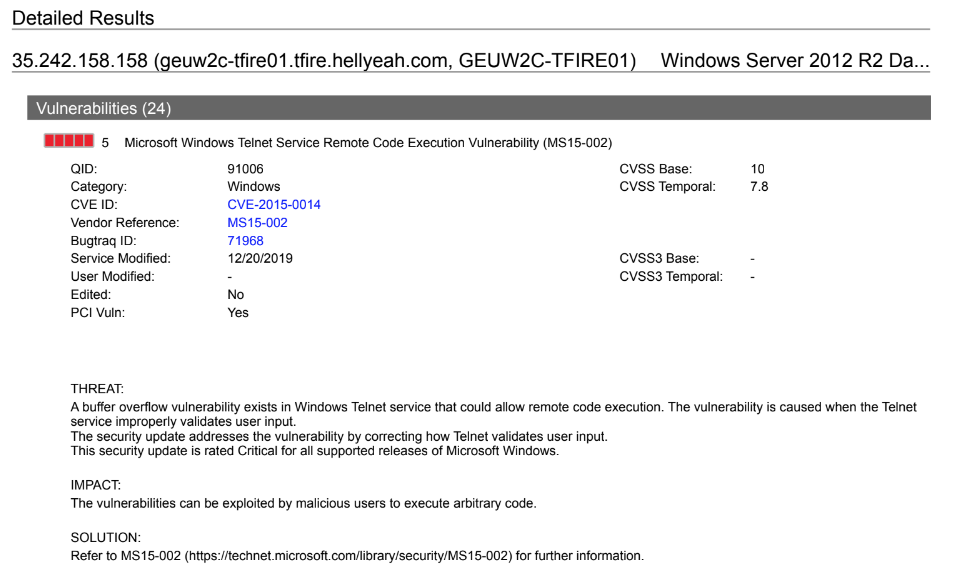Click the CVSS Temporal value 7.8
The width and height of the screenshot is (956, 575).
759,187
